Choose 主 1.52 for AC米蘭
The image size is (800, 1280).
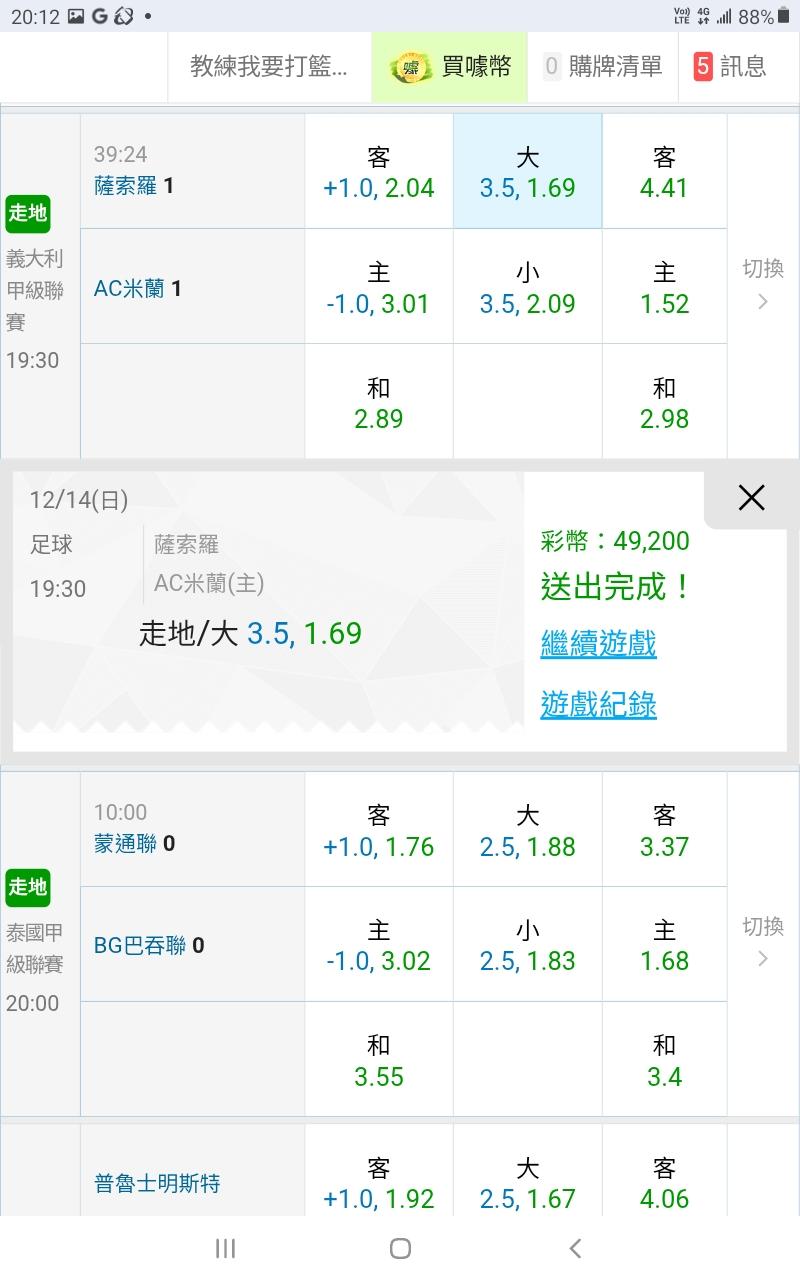coord(664,288)
